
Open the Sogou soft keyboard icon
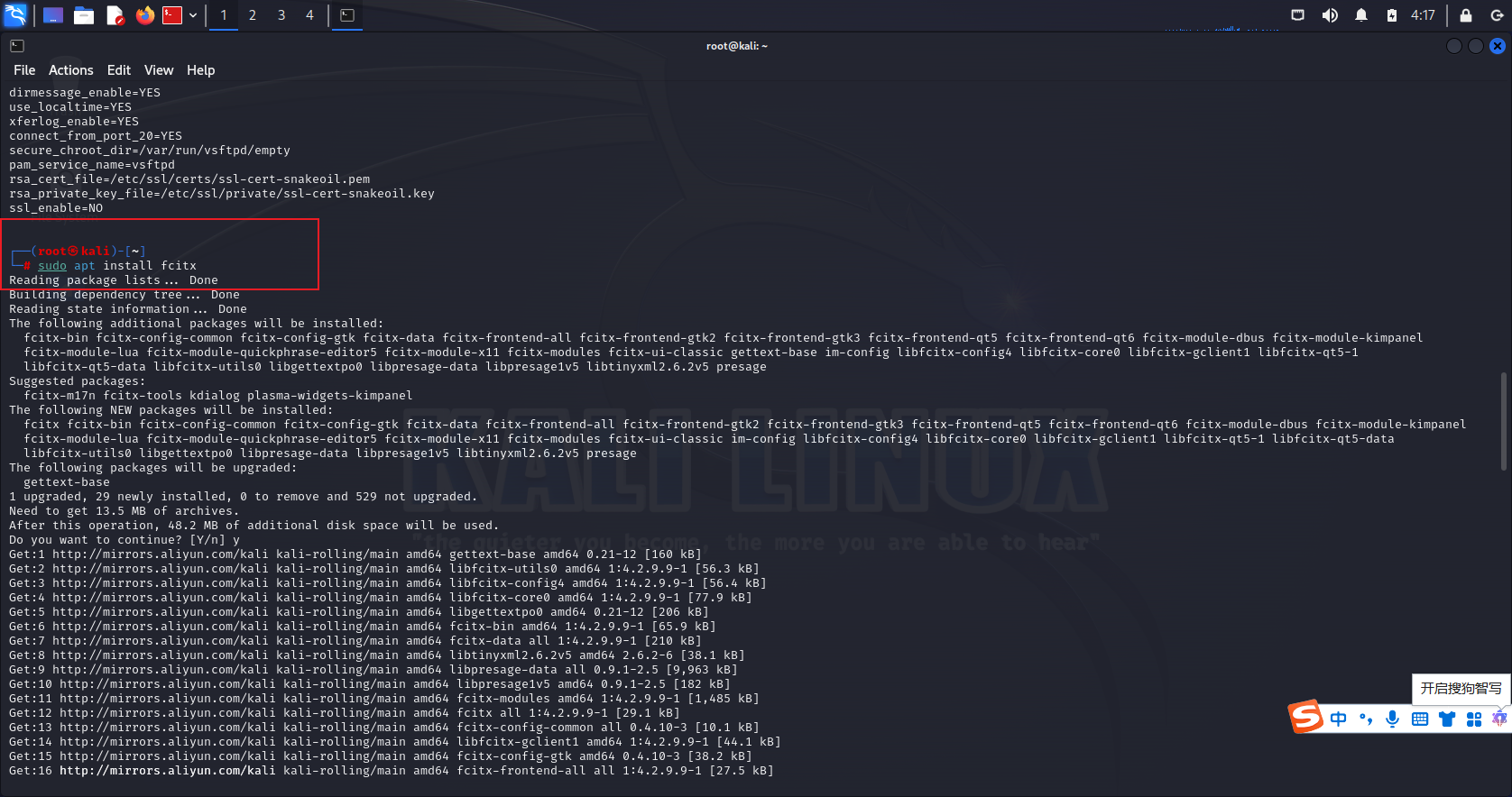[1420, 719]
